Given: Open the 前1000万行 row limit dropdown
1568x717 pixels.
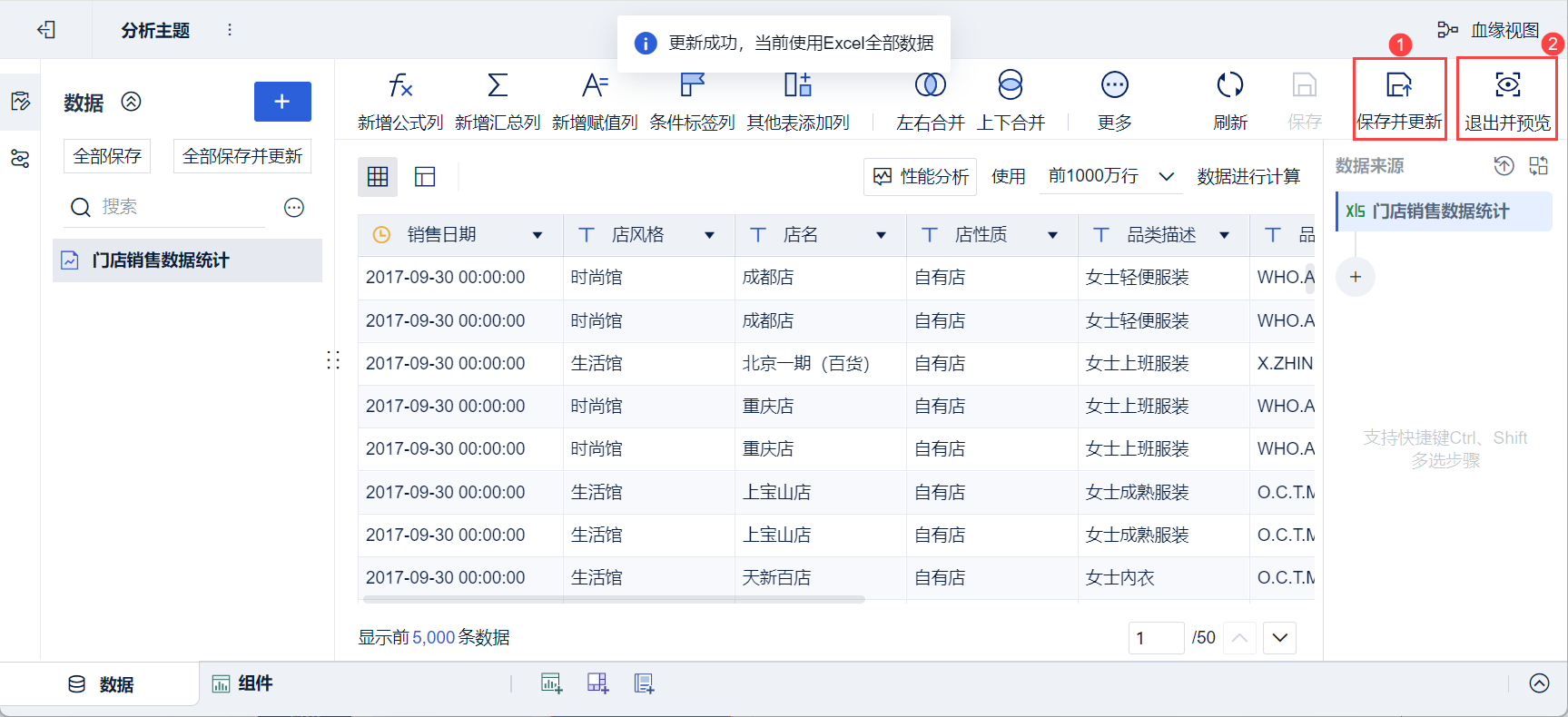Looking at the screenshot, I should 1111,176.
